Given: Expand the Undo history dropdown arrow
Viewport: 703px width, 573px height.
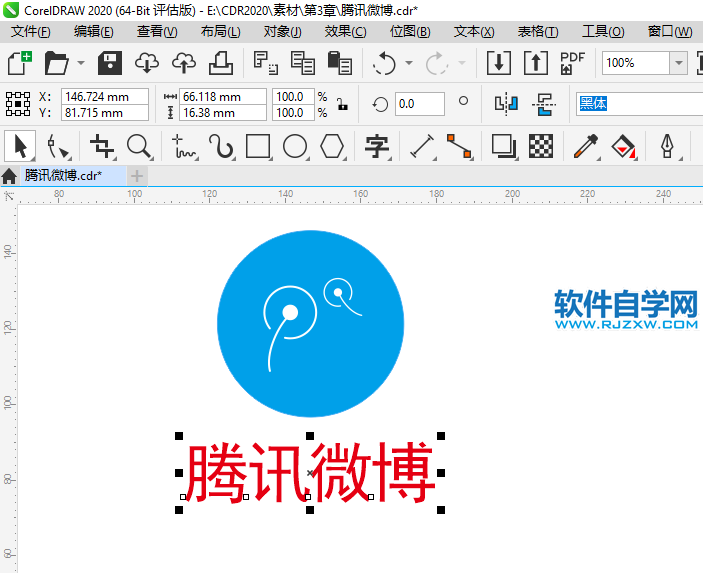Looking at the screenshot, I should point(408,63).
